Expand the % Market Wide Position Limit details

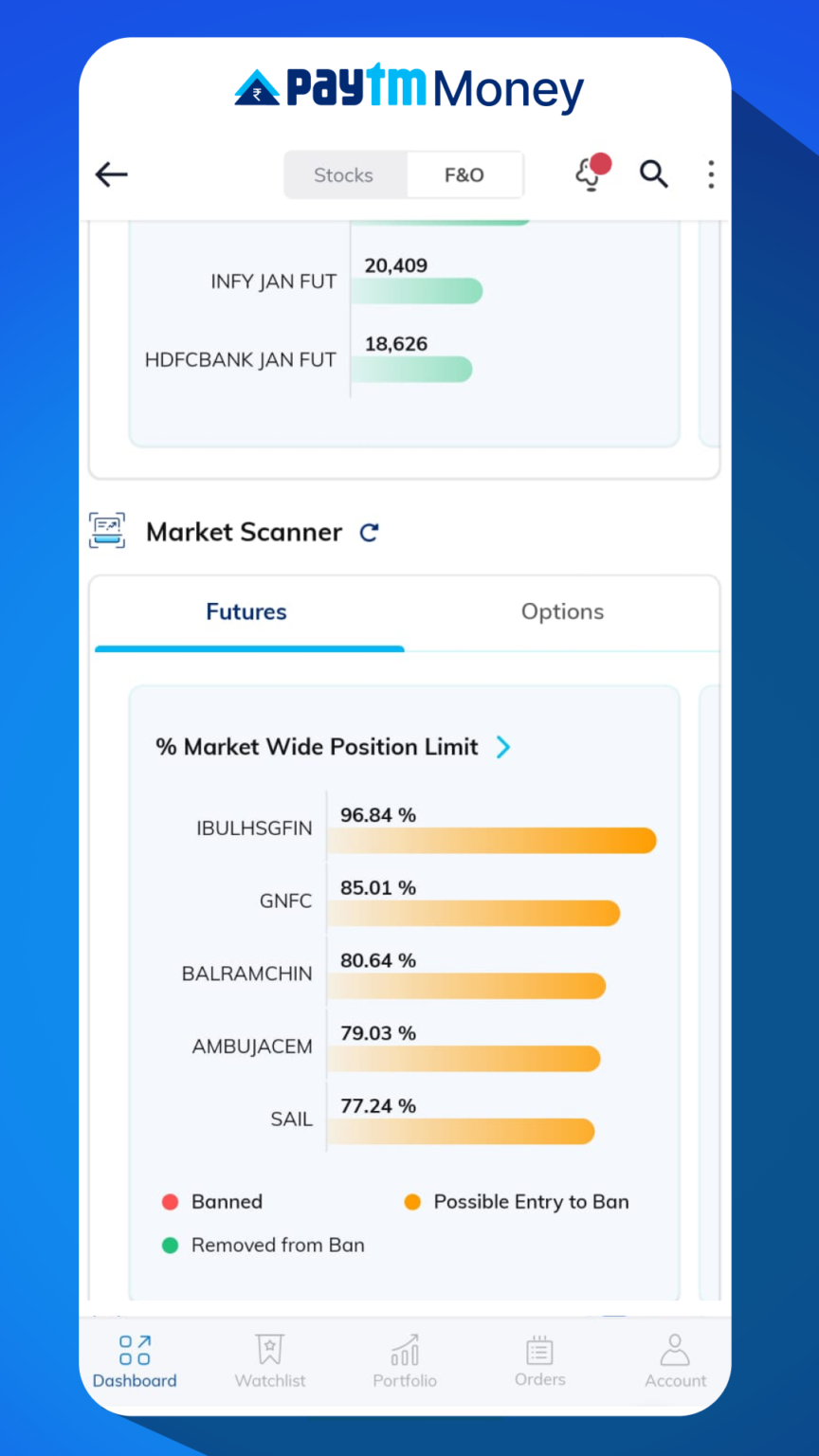[x=503, y=747]
